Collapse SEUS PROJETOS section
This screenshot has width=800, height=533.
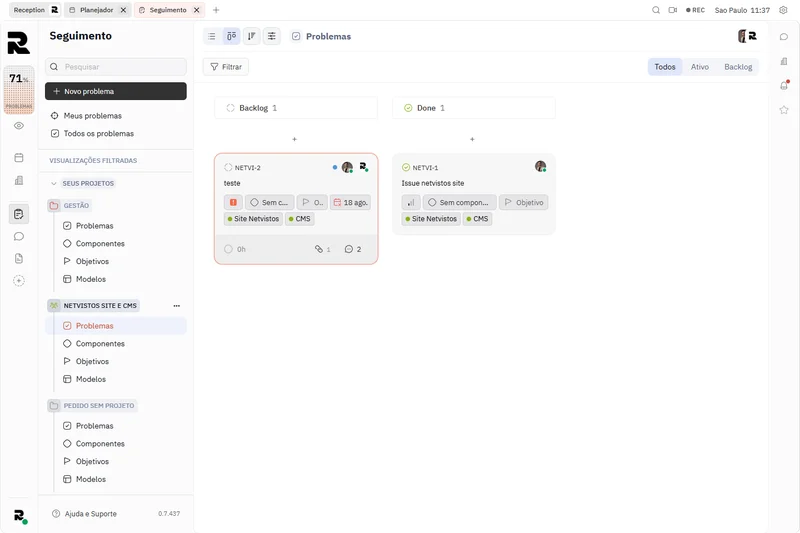tap(54, 183)
